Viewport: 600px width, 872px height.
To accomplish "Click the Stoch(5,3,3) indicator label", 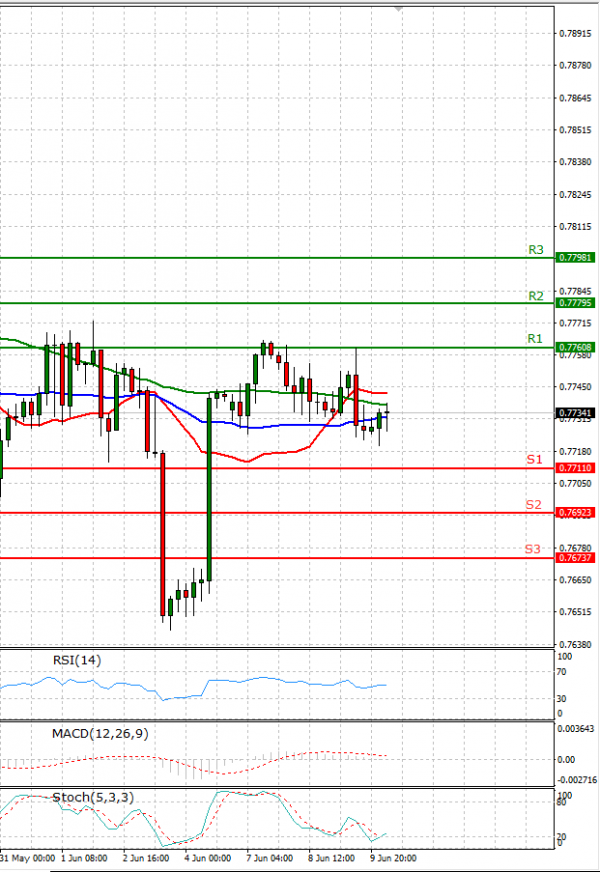I will pos(93,797).
